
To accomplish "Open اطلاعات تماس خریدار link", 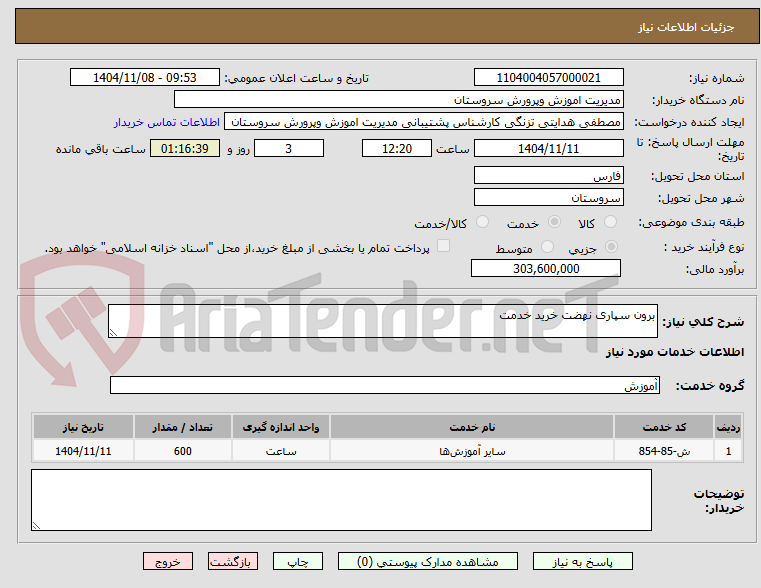I will point(167,122).
